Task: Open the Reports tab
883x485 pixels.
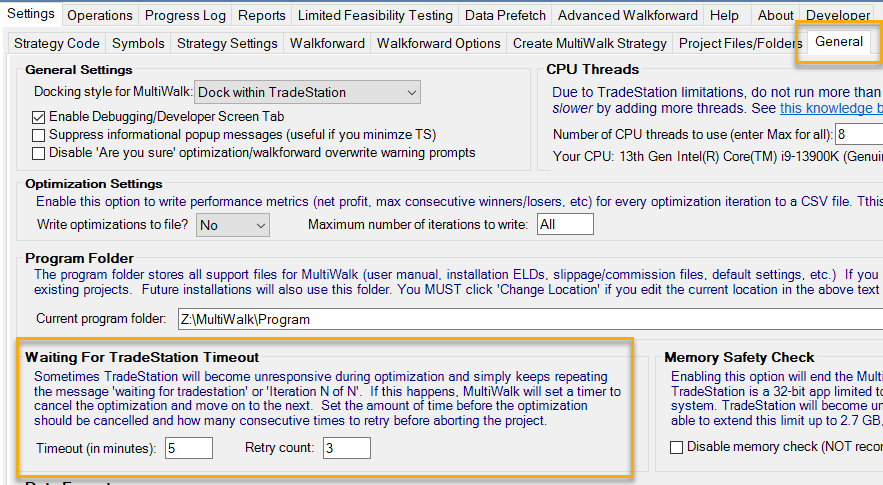Action: (x=262, y=15)
